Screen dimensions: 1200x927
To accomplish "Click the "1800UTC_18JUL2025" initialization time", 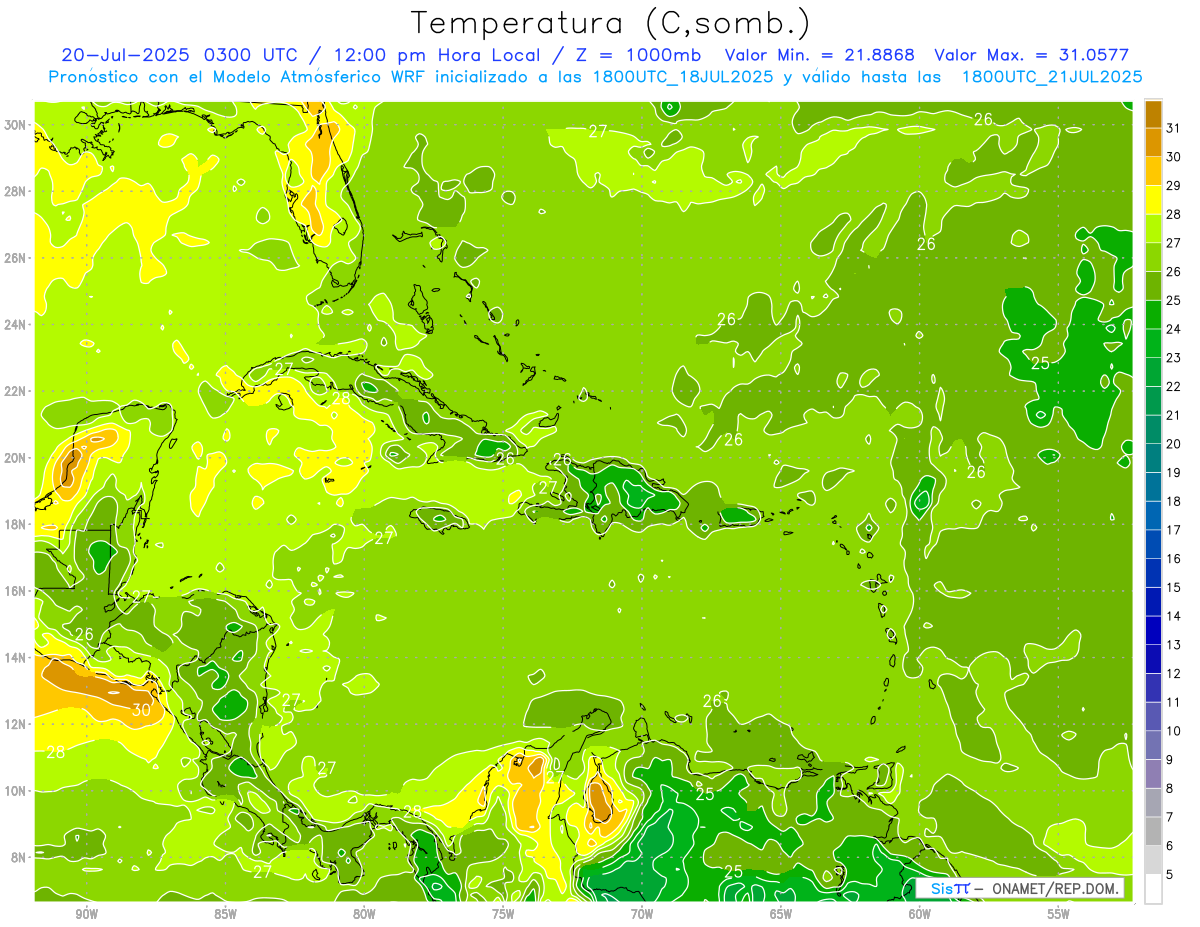I will 682,77.
